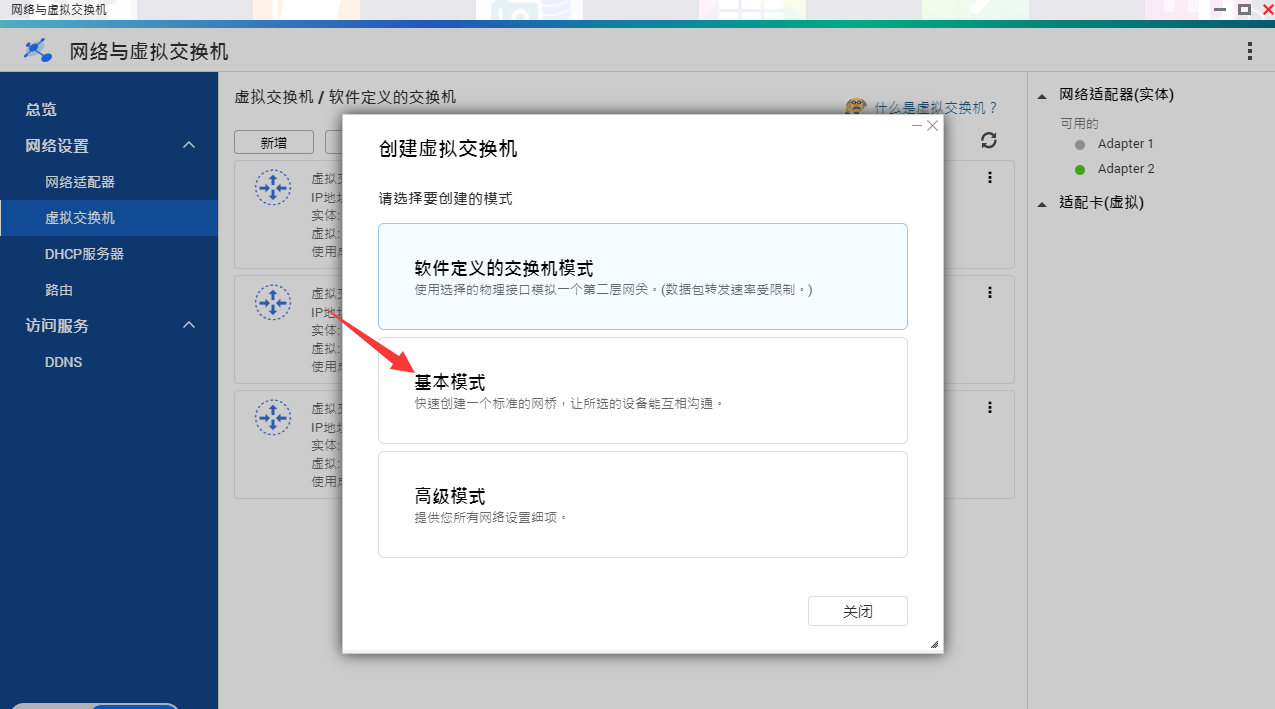
Task: Choose 高级模式 option
Action: point(643,504)
